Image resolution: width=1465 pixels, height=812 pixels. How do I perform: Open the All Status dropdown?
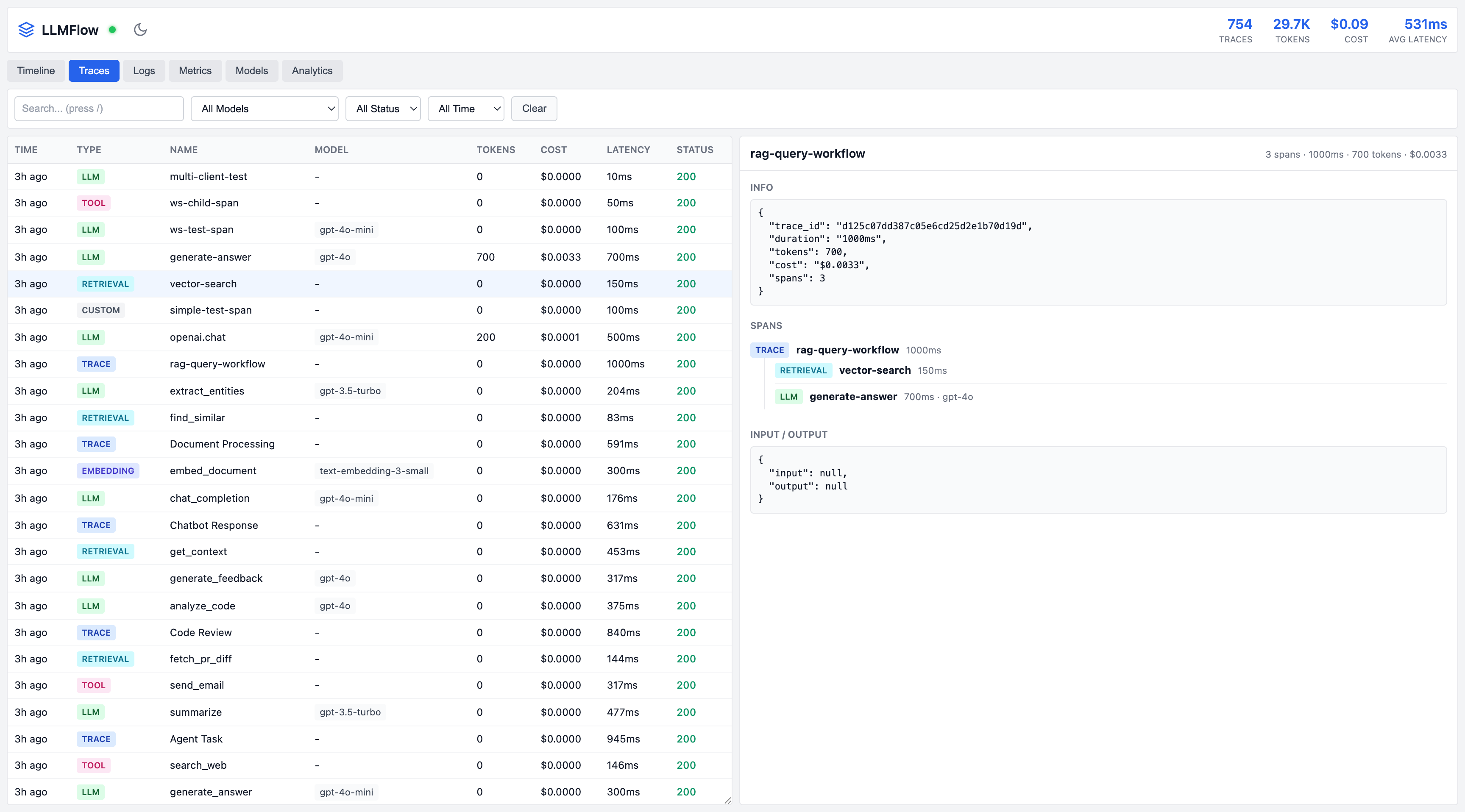[x=383, y=108]
